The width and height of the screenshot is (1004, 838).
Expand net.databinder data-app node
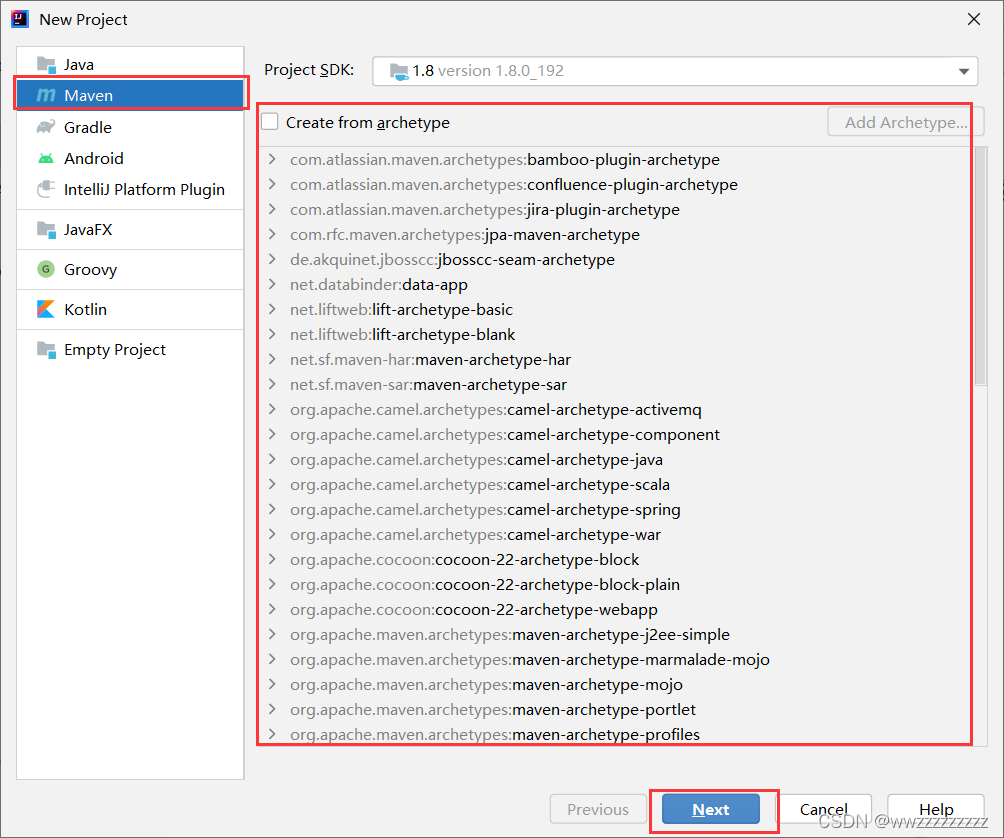272,284
